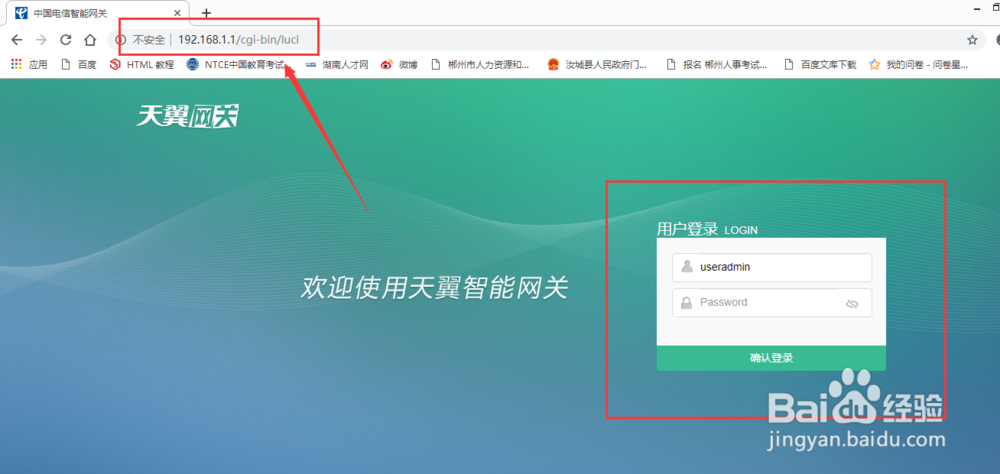Go forward with browser forward arrow
The width and height of the screenshot is (1000, 474).
pyautogui.click(x=41, y=40)
